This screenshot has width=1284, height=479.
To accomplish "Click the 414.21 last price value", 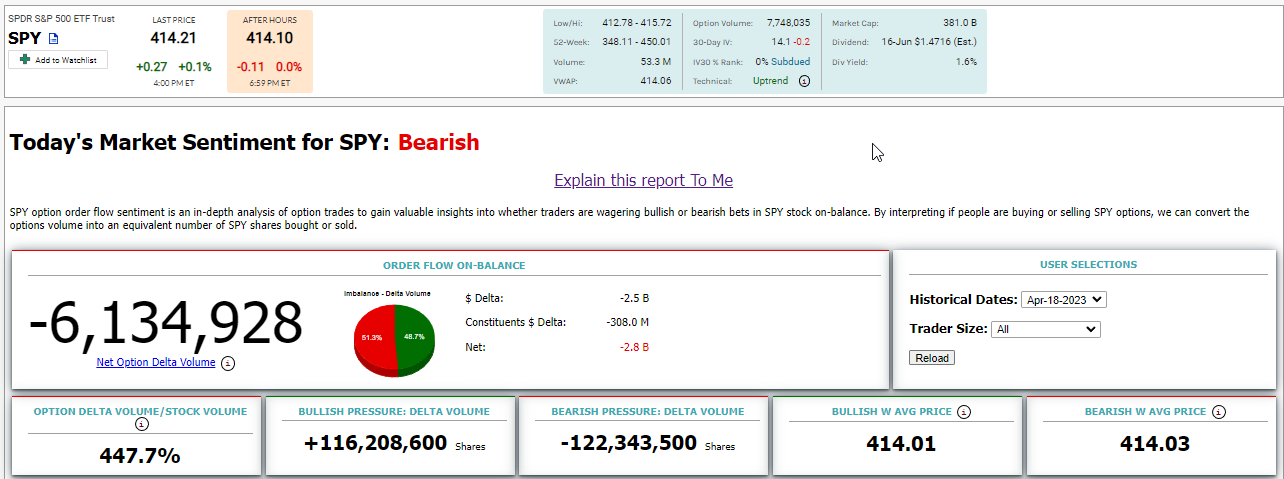I will pyautogui.click(x=174, y=38).
